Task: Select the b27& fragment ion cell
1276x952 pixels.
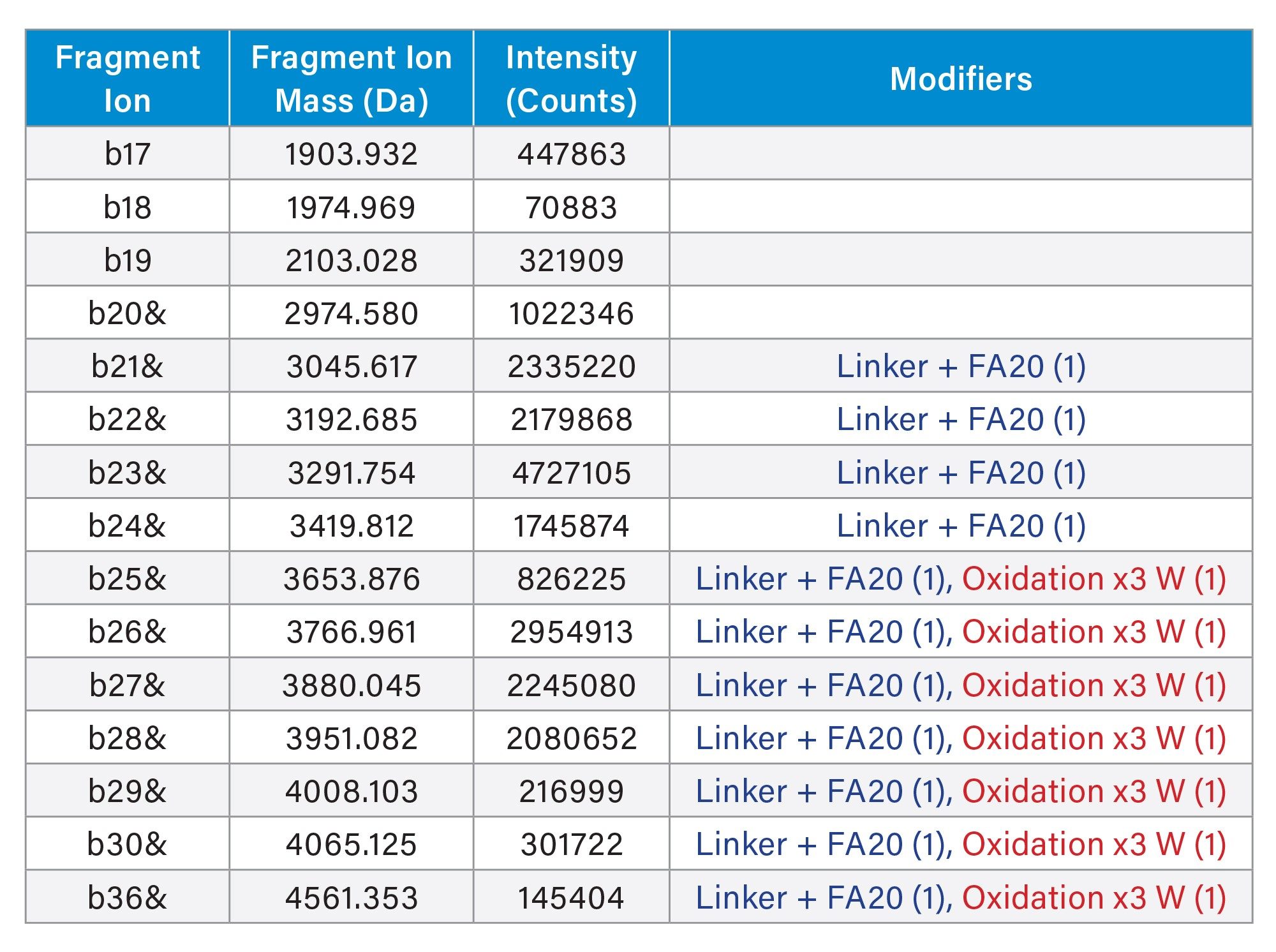Action: pos(128,685)
